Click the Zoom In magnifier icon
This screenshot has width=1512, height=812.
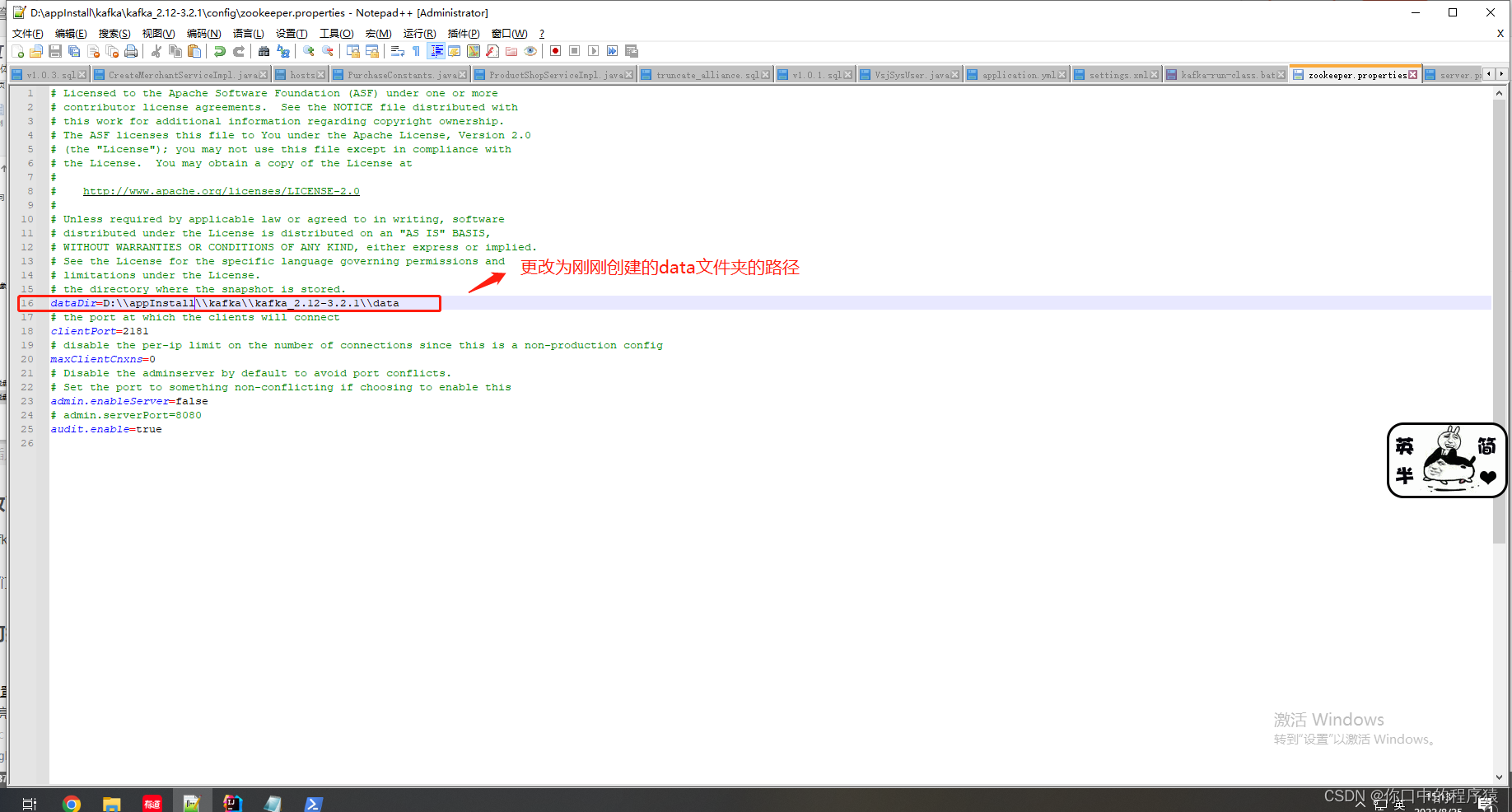coord(309,51)
